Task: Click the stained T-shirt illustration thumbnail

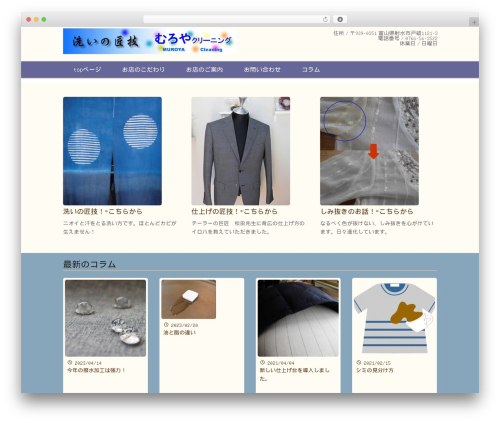Action: point(394,318)
